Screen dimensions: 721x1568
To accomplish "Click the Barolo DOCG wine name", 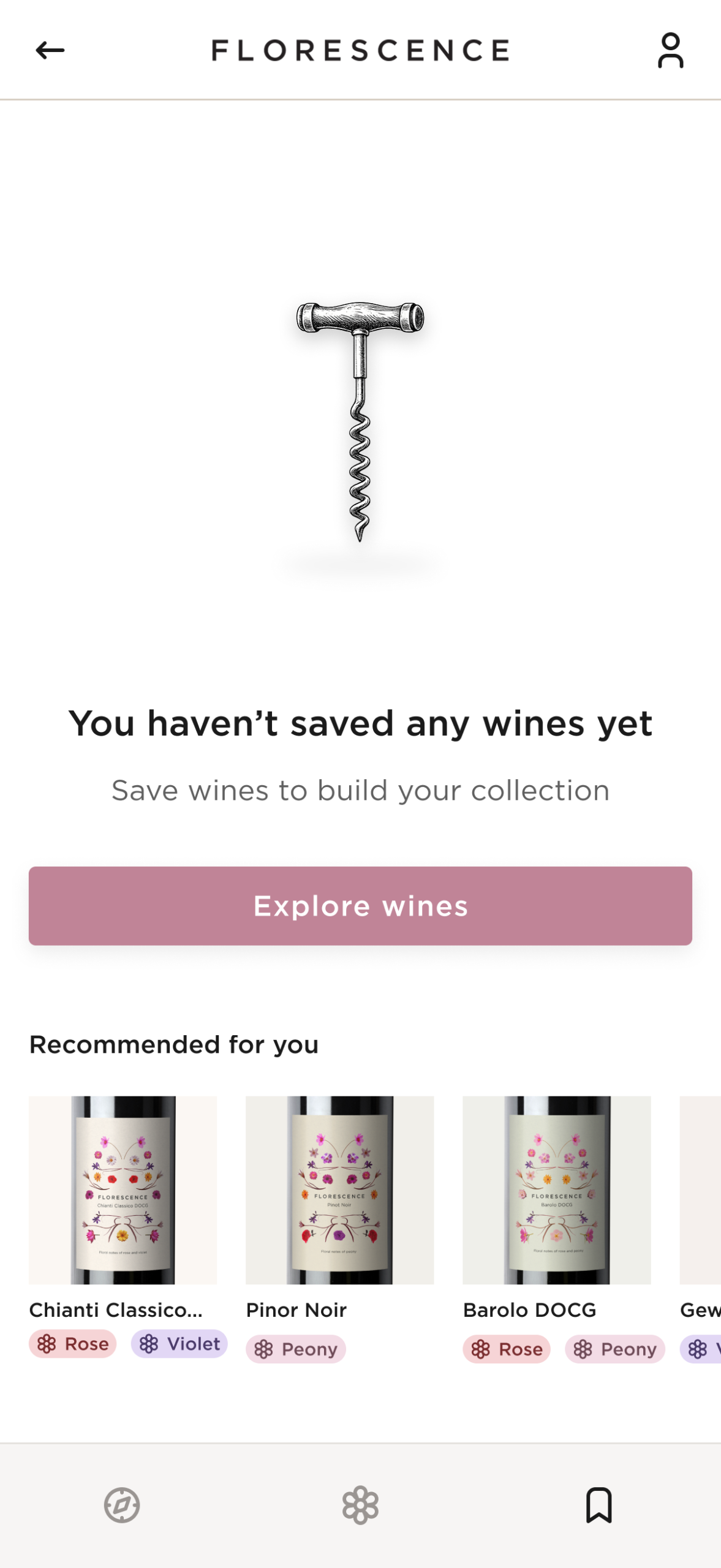I will 529,1310.
